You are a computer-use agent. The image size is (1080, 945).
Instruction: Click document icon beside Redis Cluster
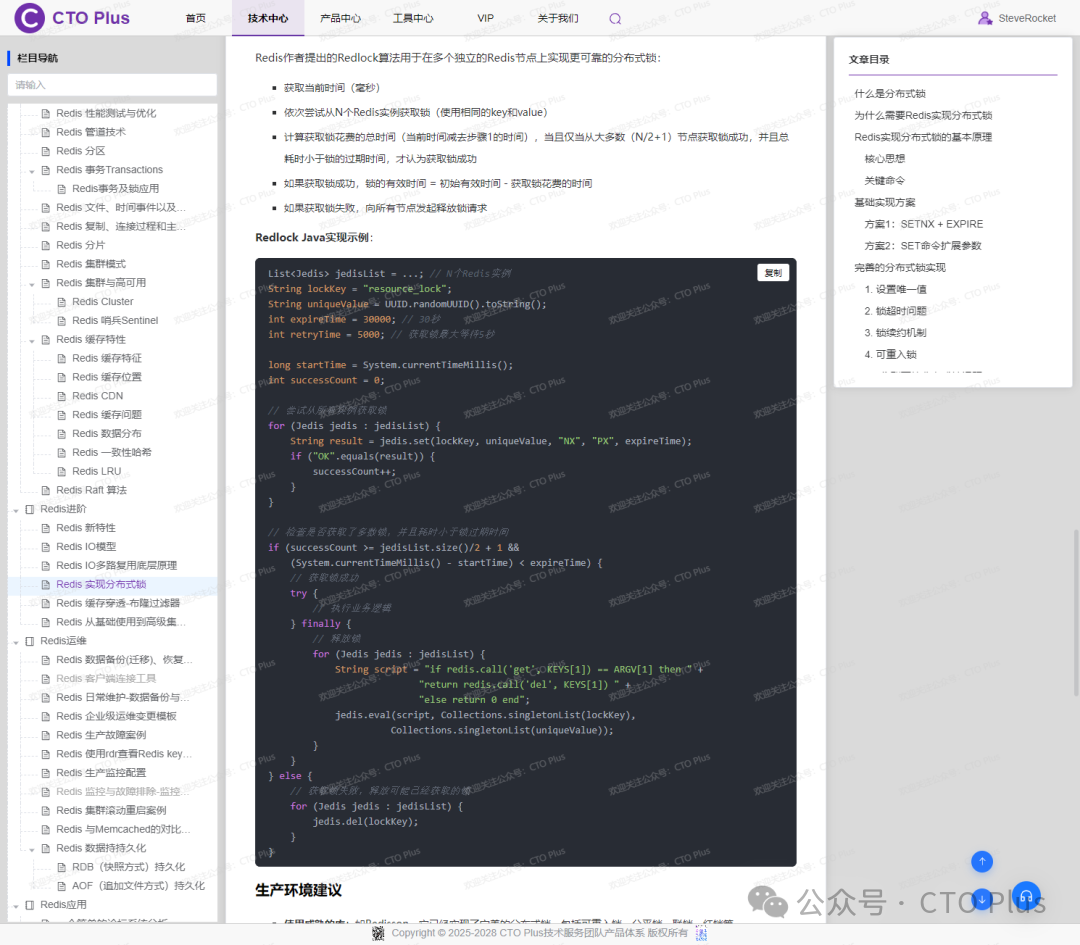pyautogui.click(x=62, y=302)
